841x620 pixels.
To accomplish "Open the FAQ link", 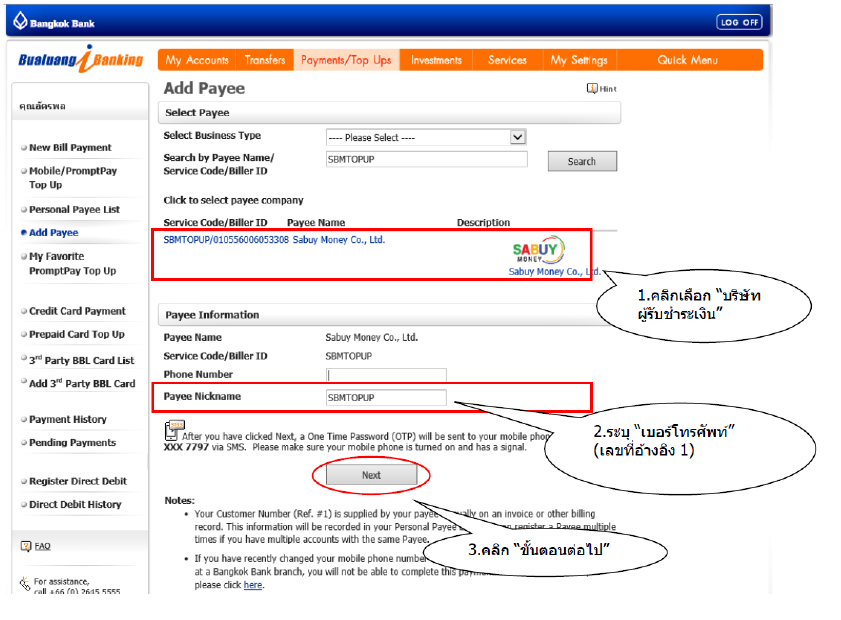I will click(x=42, y=546).
